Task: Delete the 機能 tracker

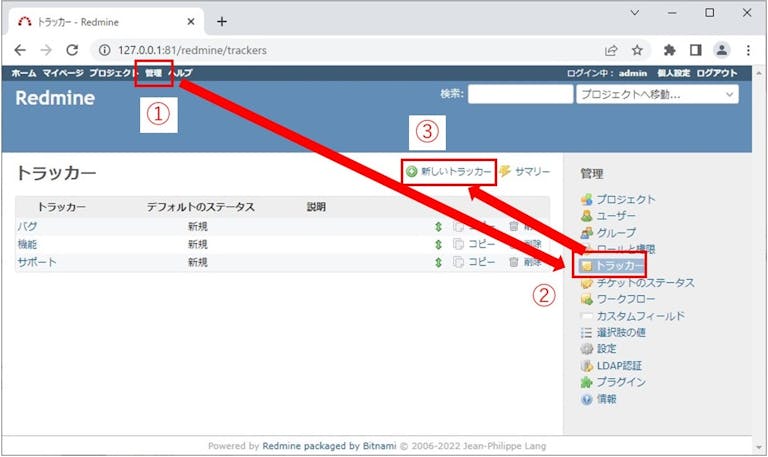Action: click(x=525, y=244)
